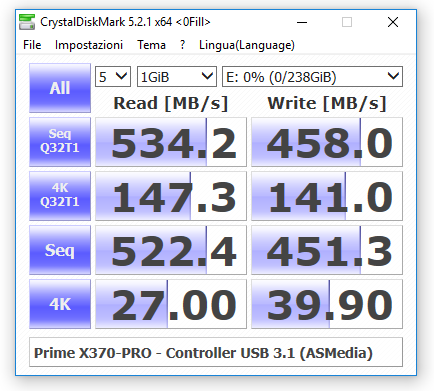Open the test size dropdown showing 1GiB
The image size is (434, 391).
tap(177, 77)
